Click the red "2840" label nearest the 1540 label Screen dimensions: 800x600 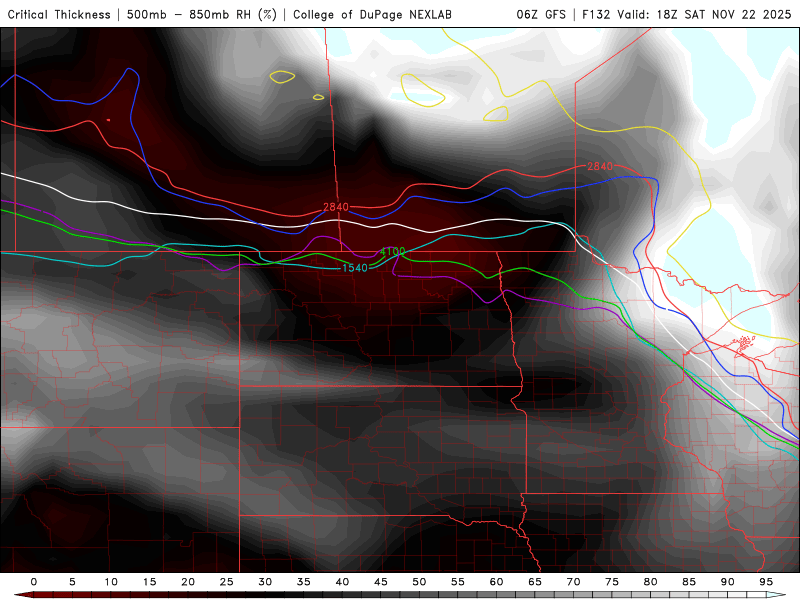[336, 207]
